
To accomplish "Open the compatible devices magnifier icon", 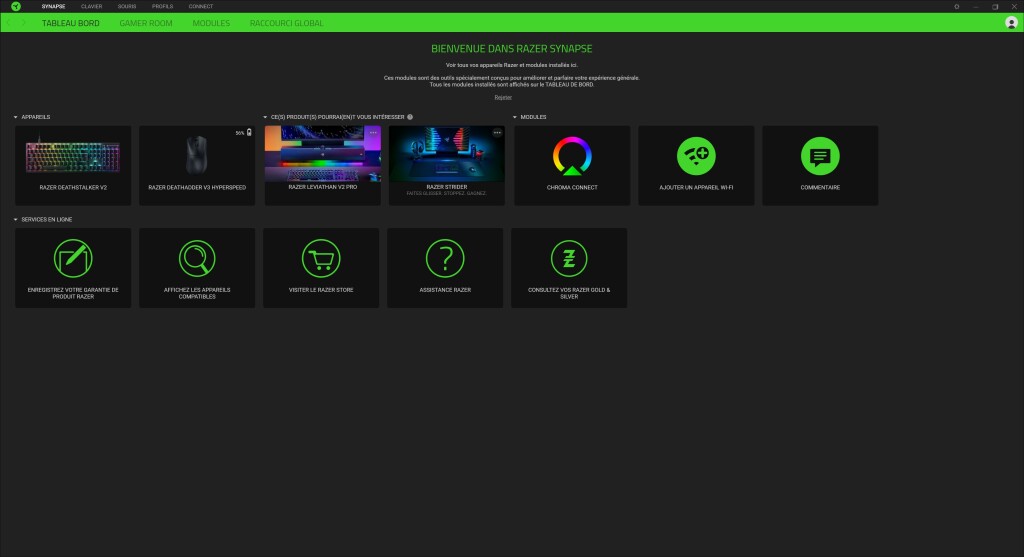I will tap(197, 259).
